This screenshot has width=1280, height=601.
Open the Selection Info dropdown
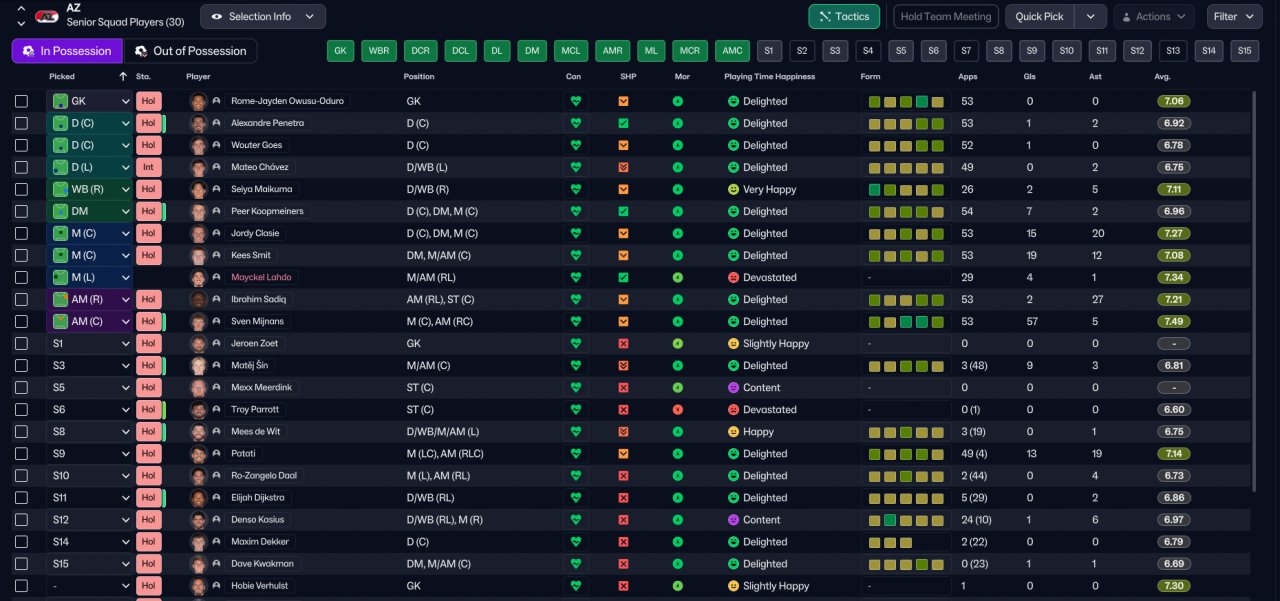tap(263, 16)
